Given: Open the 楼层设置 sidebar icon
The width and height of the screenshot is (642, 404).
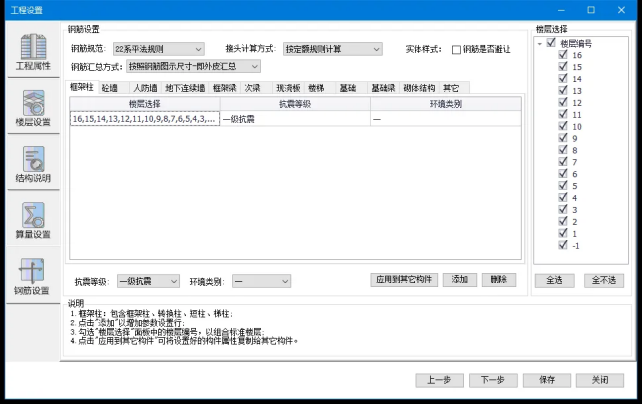Looking at the screenshot, I should pos(33,109).
